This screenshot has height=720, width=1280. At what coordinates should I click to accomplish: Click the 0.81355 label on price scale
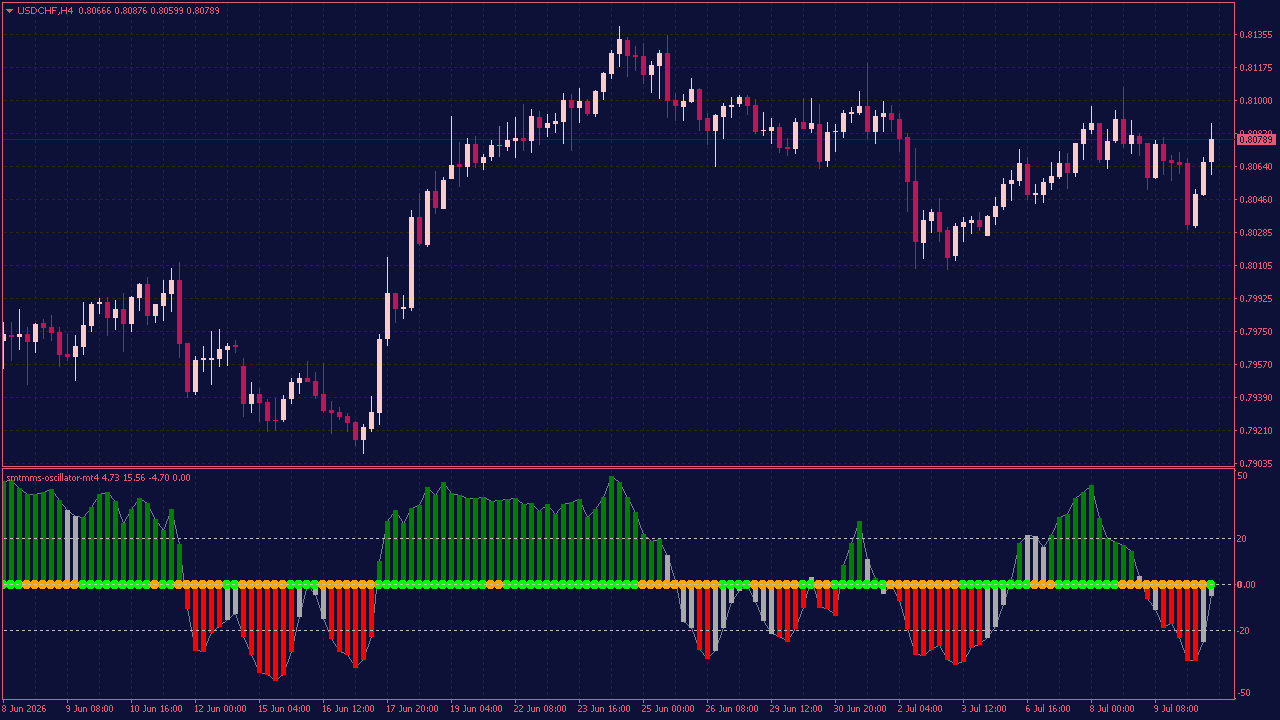click(1255, 35)
